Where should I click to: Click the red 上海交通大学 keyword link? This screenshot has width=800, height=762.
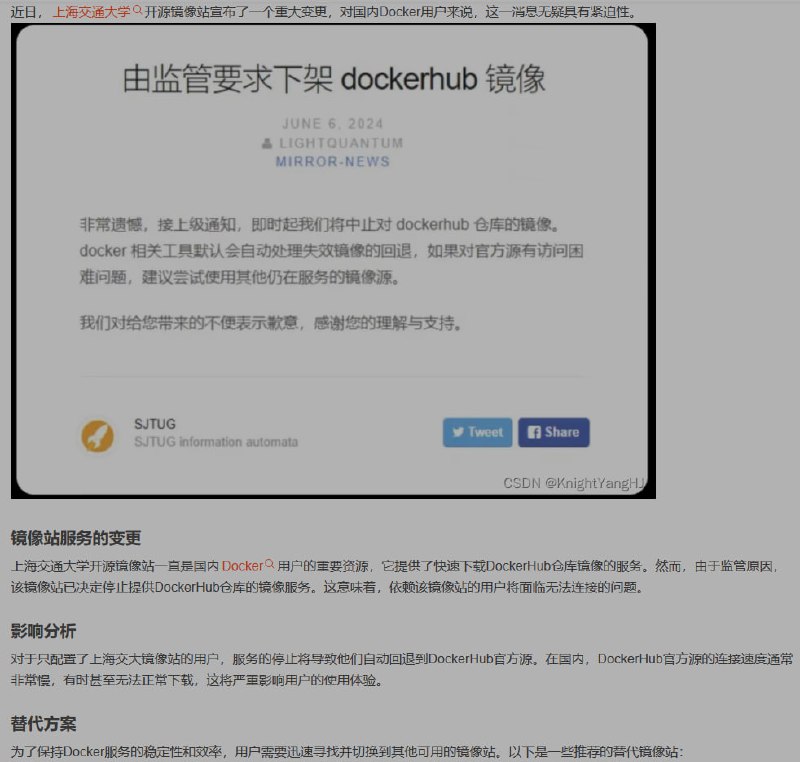(91, 12)
